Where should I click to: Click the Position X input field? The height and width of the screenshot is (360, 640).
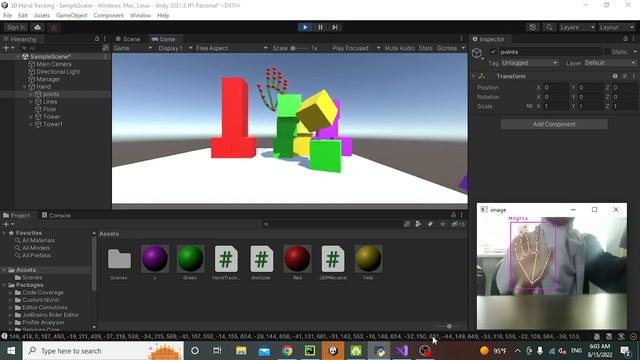(556, 87)
